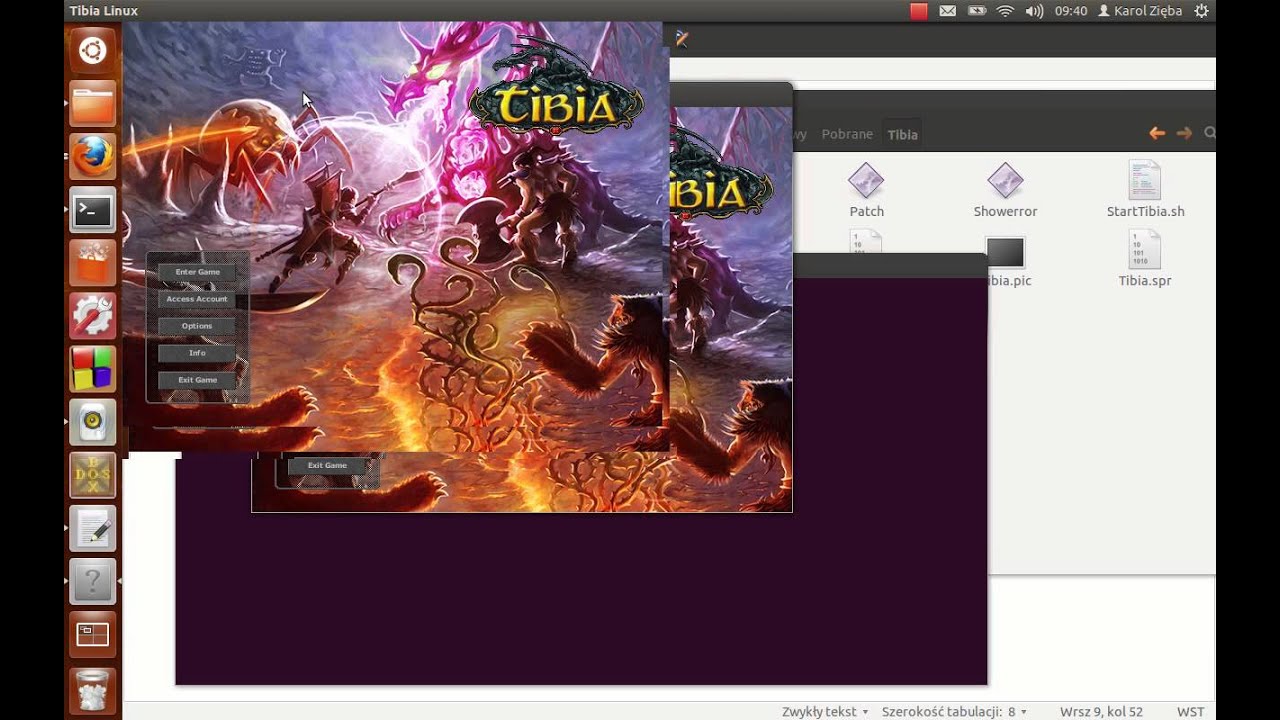Open the Terminal launcher icon

(x=93, y=211)
